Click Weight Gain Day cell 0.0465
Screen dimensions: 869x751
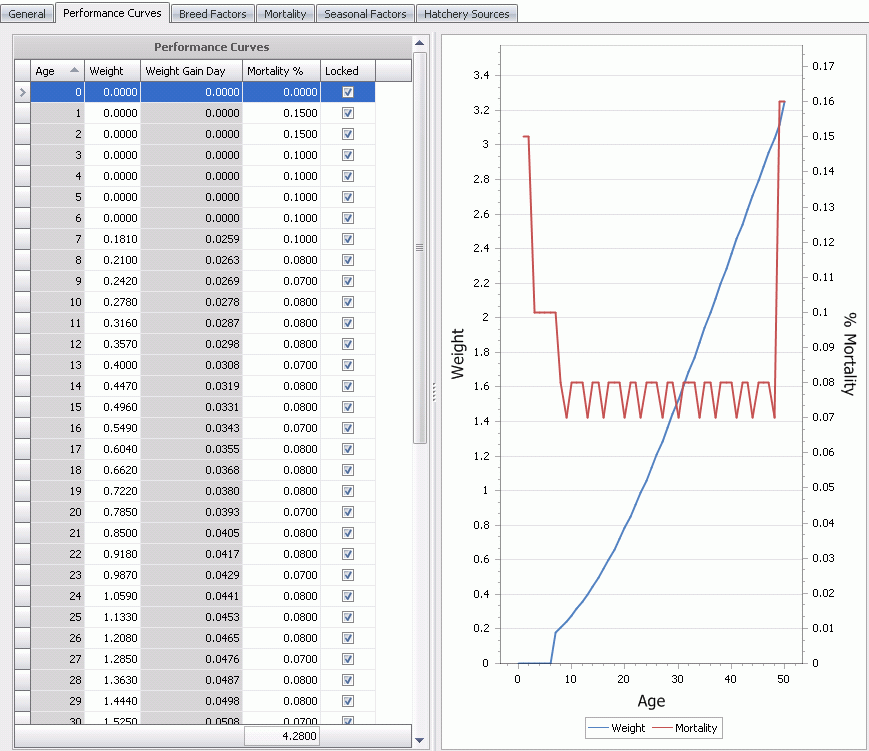pyautogui.click(x=191, y=638)
